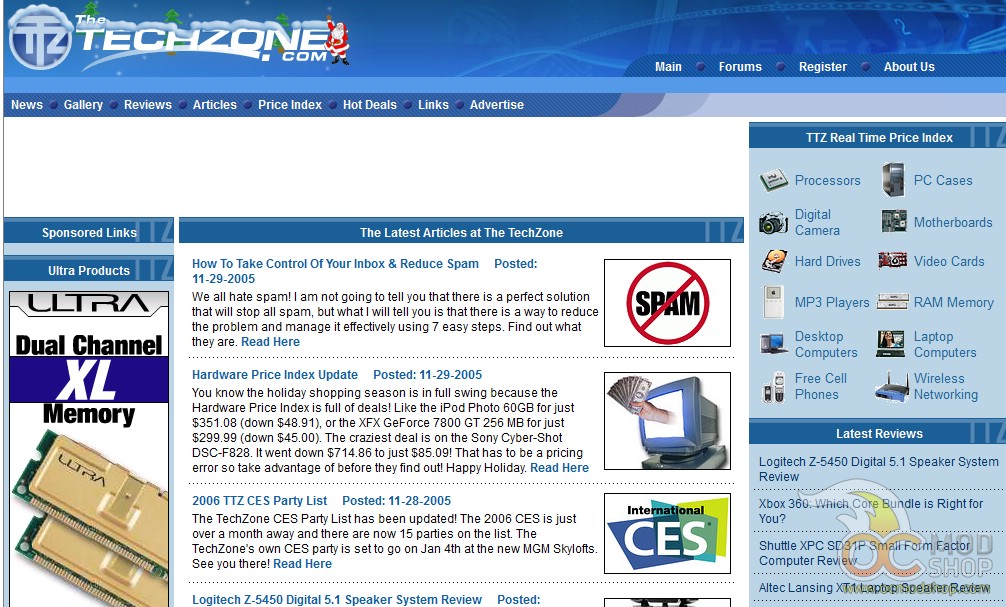
Task: Open the Motherboards price link
Action: pyautogui.click(x=953, y=222)
